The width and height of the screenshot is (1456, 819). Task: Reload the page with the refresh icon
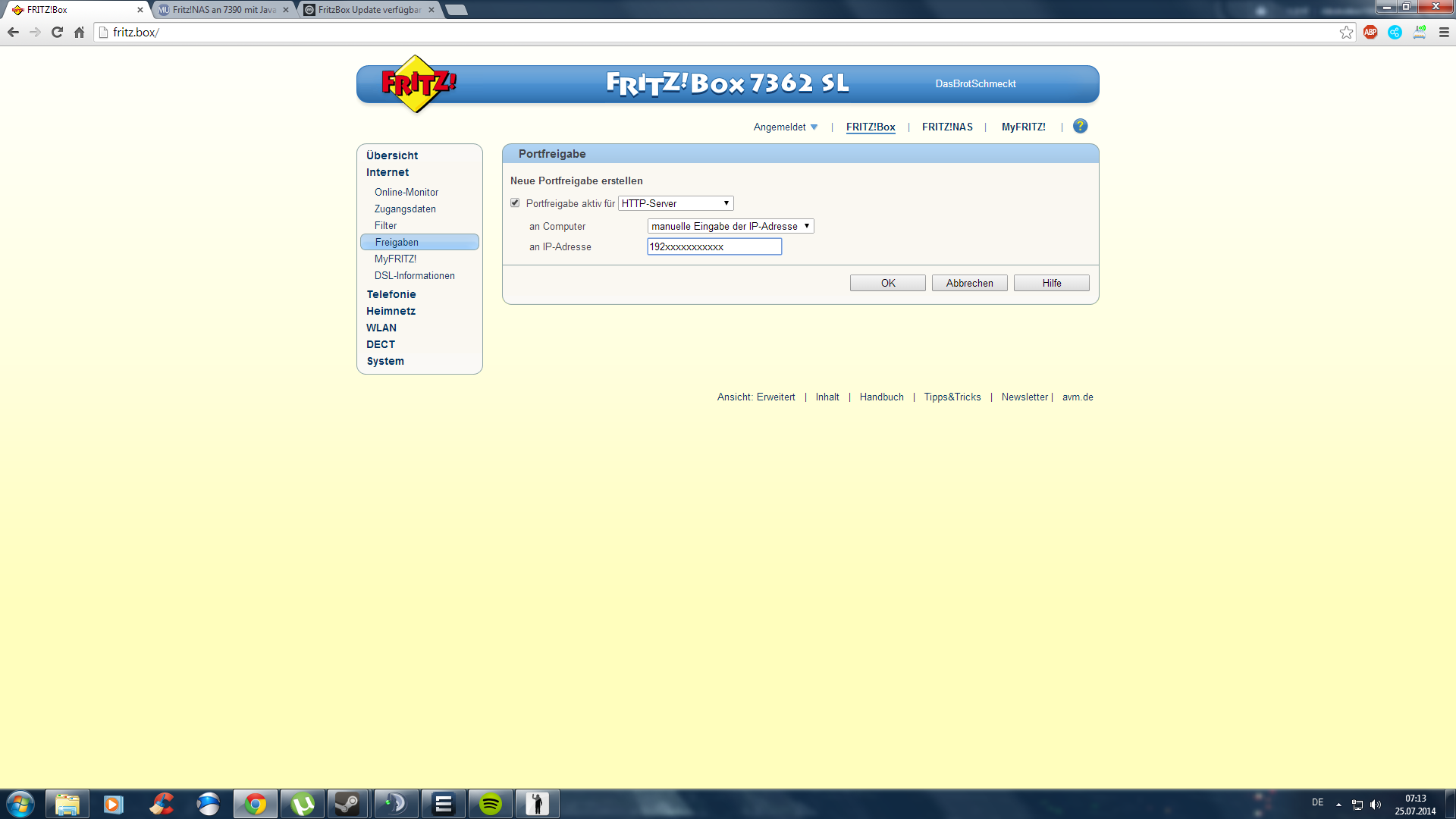click(57, 32)
